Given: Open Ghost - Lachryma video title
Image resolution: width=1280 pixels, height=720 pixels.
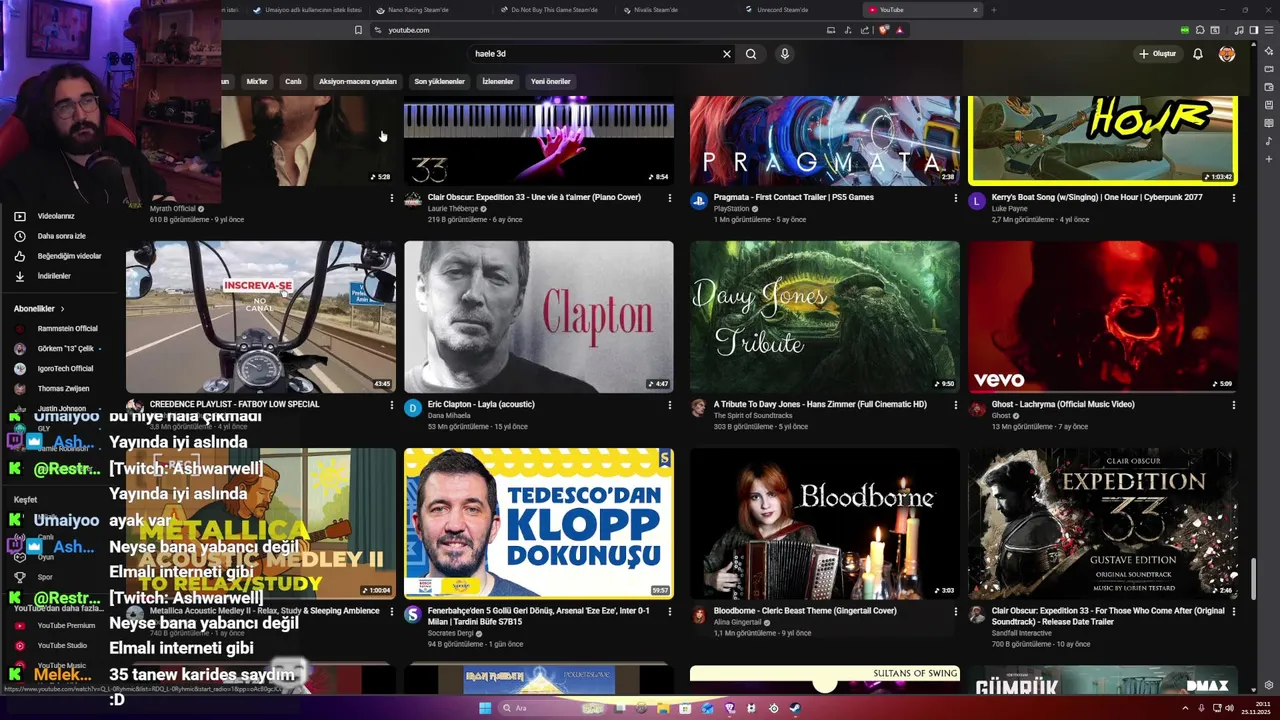Looking at the screenshot, I should (1063, 404).
